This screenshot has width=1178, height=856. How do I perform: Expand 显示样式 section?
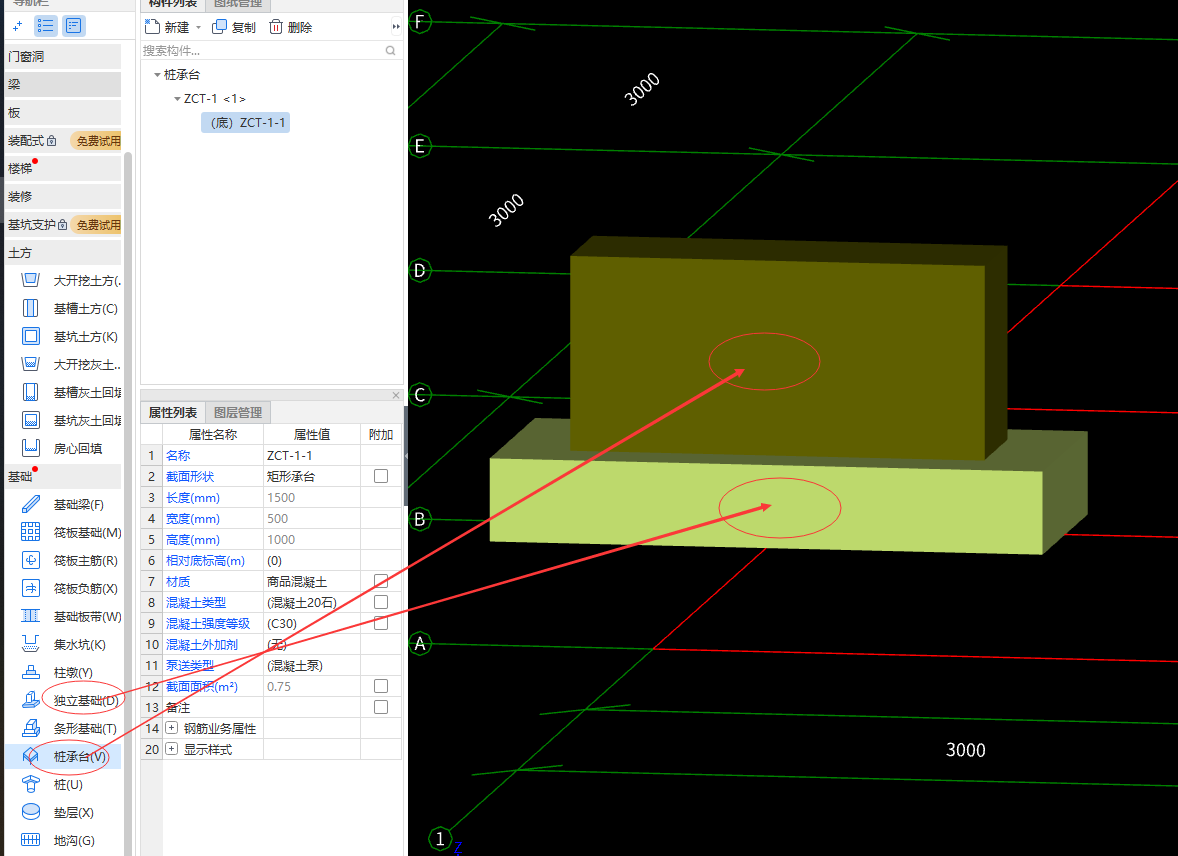point(171,749)
